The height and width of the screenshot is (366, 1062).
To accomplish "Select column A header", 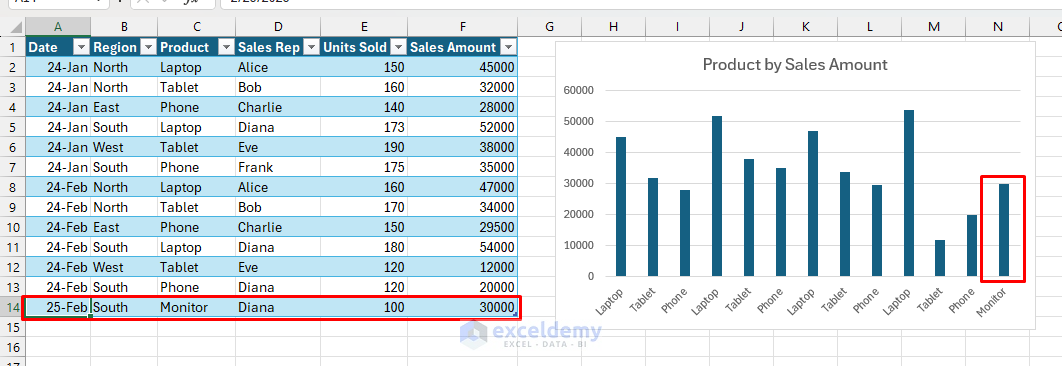I will [58, 27].
